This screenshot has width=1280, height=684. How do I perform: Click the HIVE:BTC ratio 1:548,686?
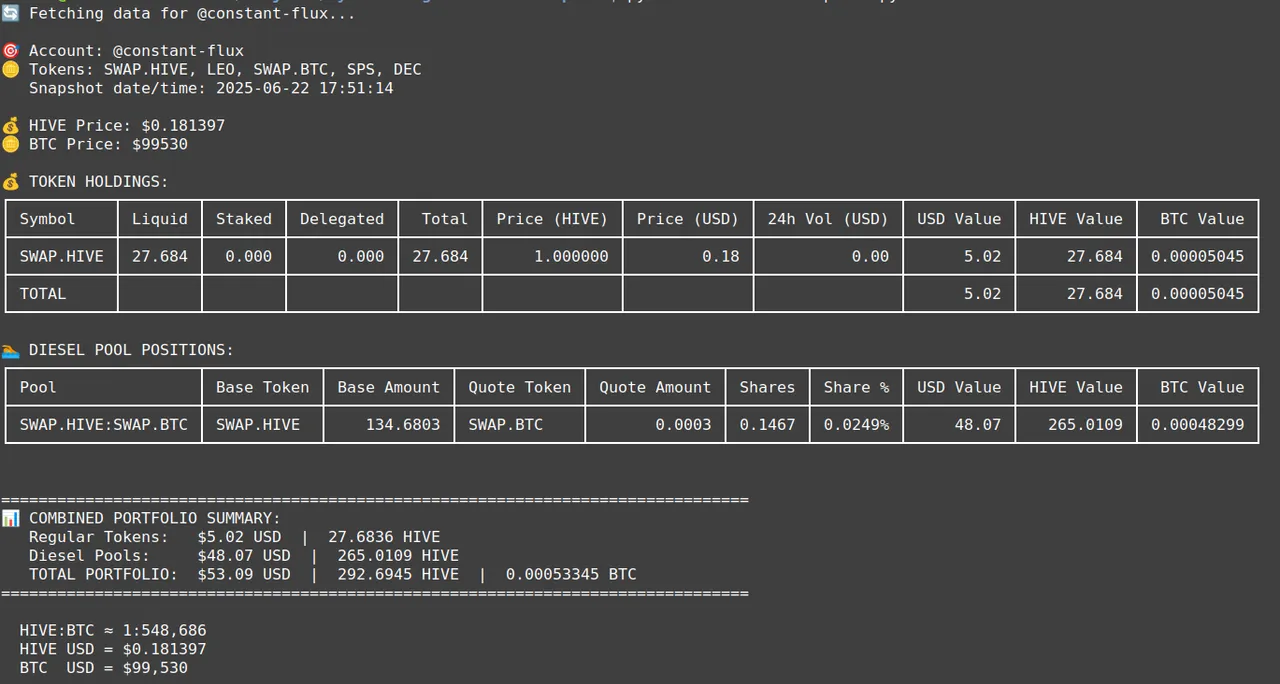click(164, 630)
